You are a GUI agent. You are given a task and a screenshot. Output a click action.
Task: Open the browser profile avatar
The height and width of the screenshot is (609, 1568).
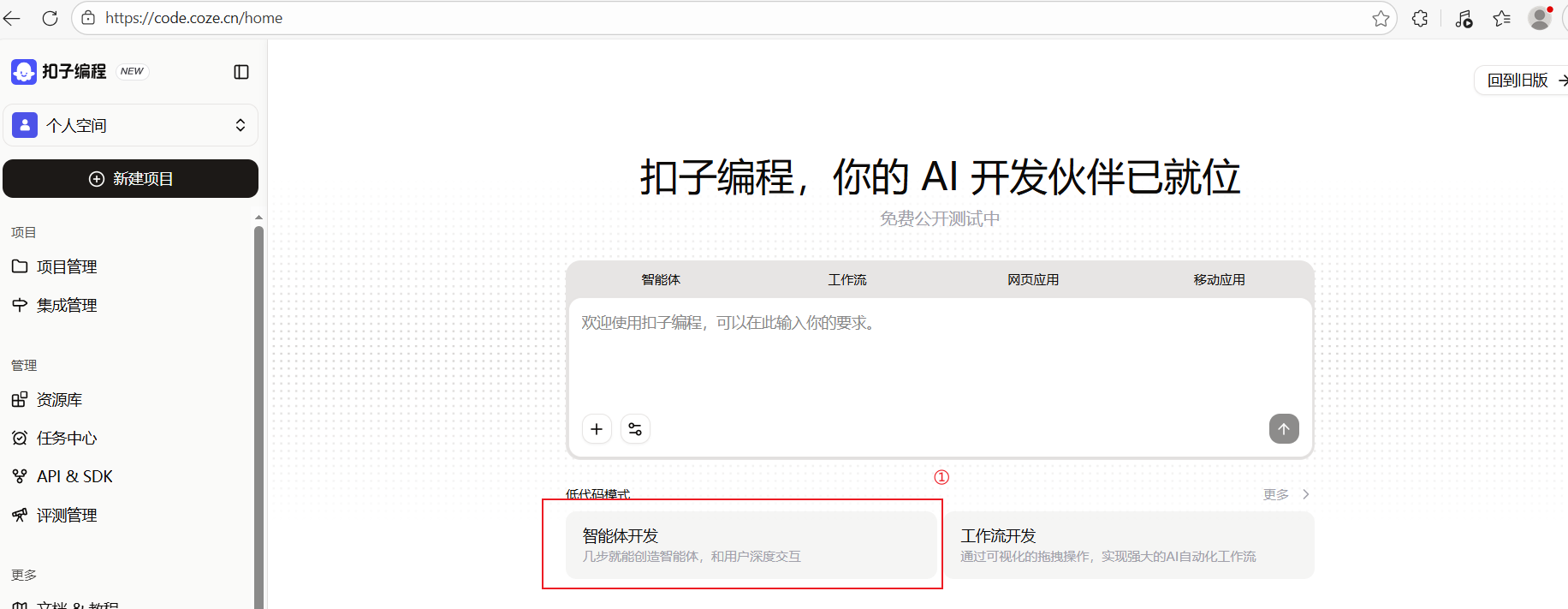[x=1540, y=18]
